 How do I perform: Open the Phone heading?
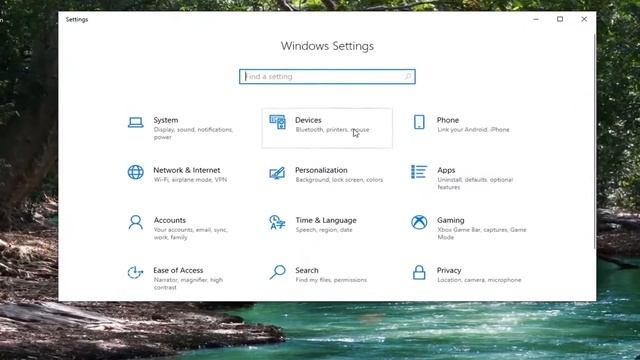tap(448, 120)
